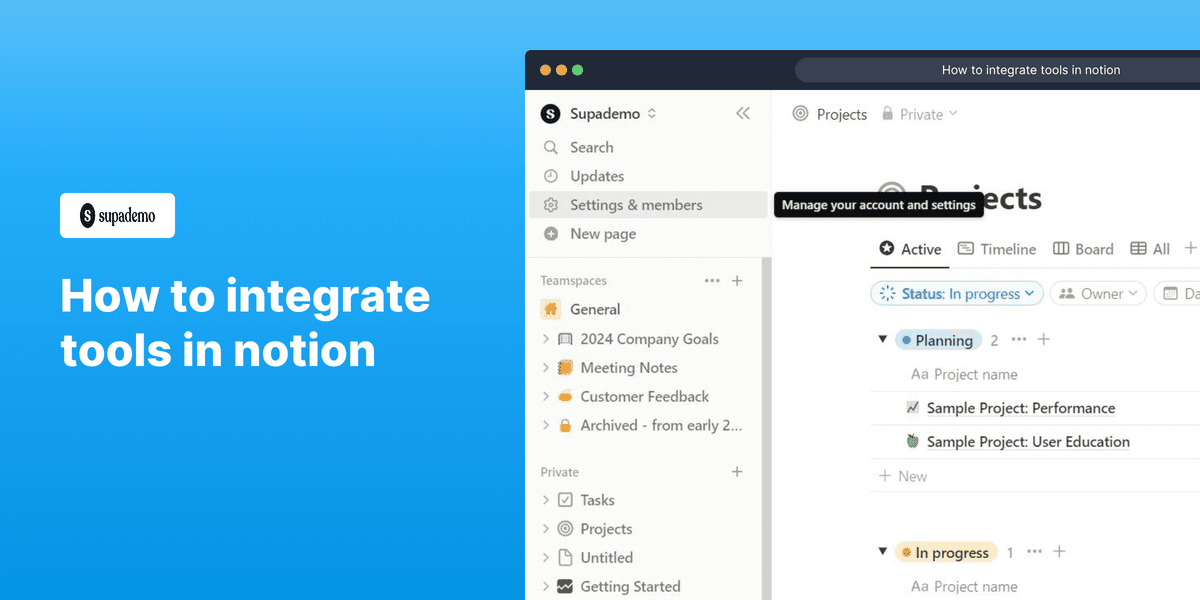Screen dimensions: 1200x600
Task: Expand the Tasks item in Private section
Action: coord(545,499)
